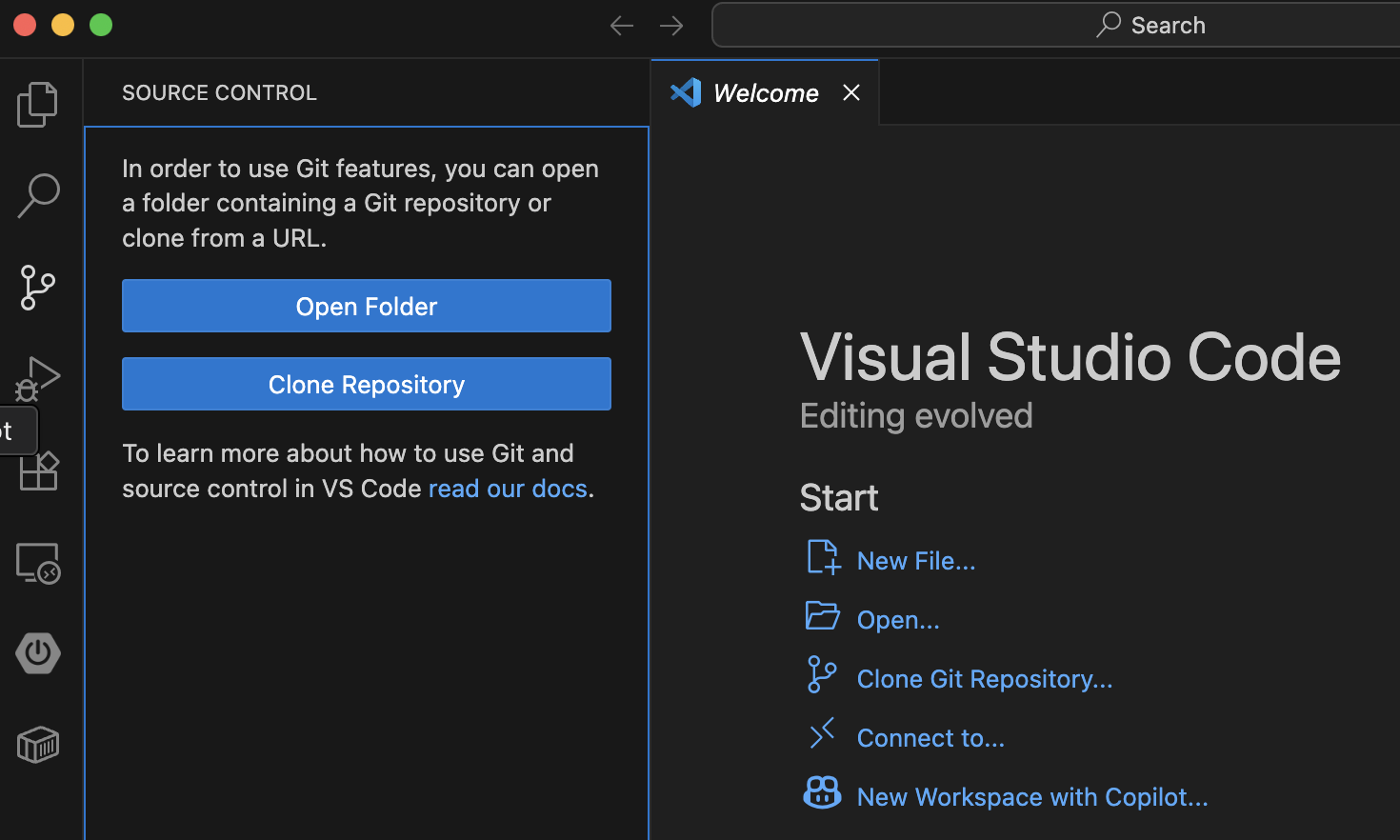This screenshot has width=1400, height=840.
Task: Open the Explorer view in activity bar
Action: (38, 104)
